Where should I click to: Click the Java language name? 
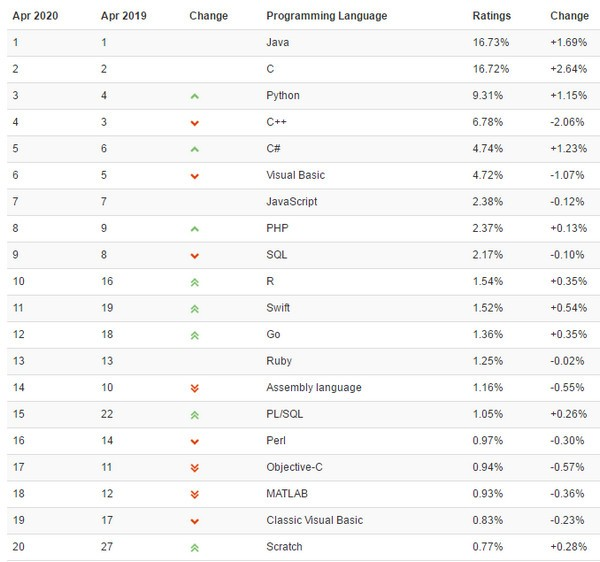(277, 42)
